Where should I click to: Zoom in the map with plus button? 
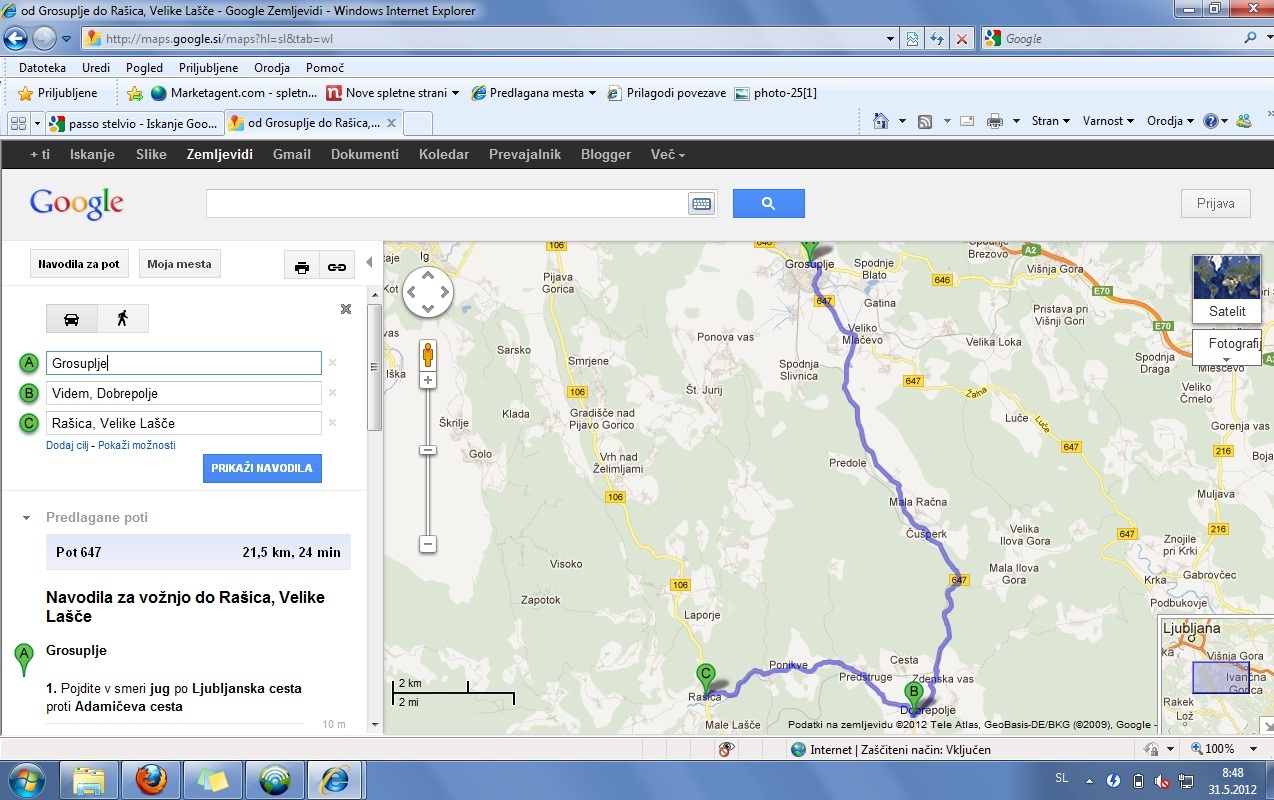point(428,380)
